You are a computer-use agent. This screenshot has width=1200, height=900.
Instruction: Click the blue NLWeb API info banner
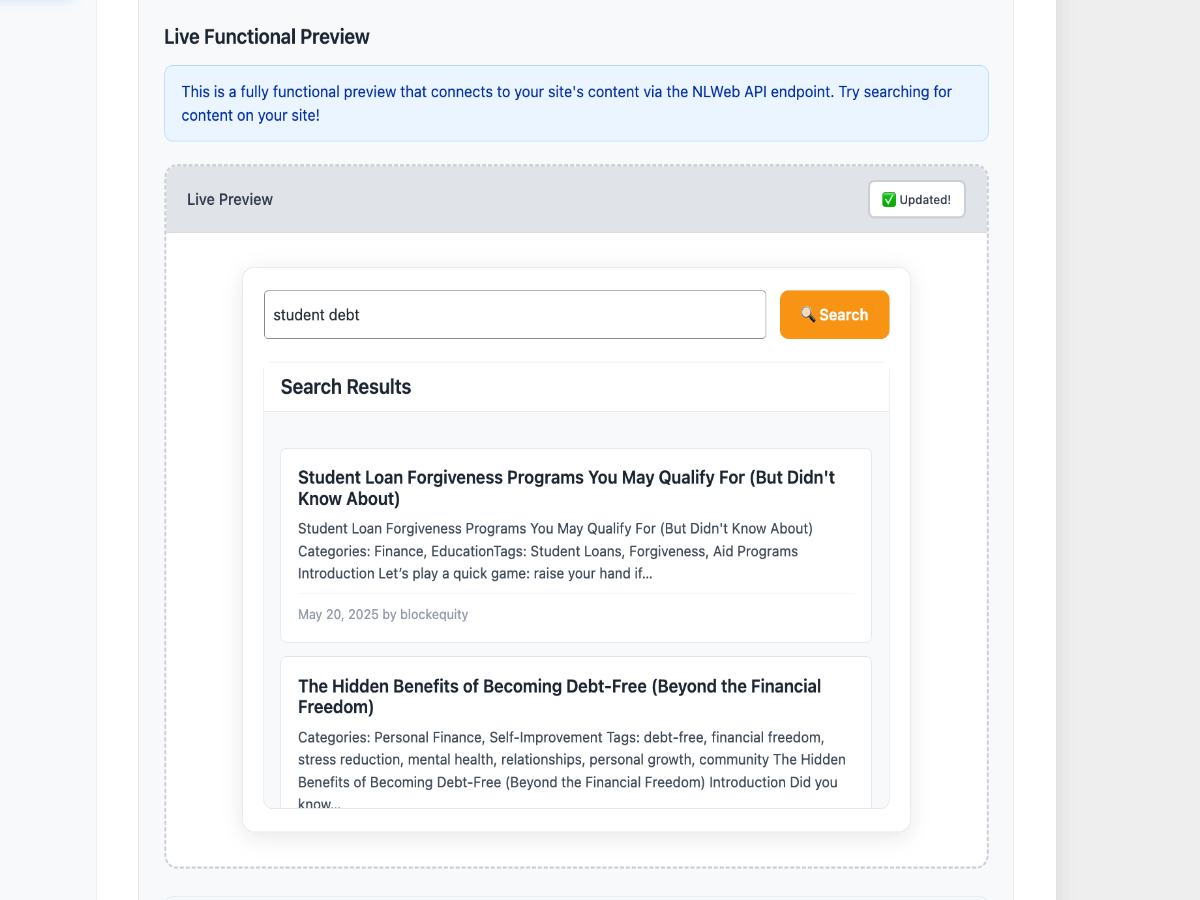(576, 104)
